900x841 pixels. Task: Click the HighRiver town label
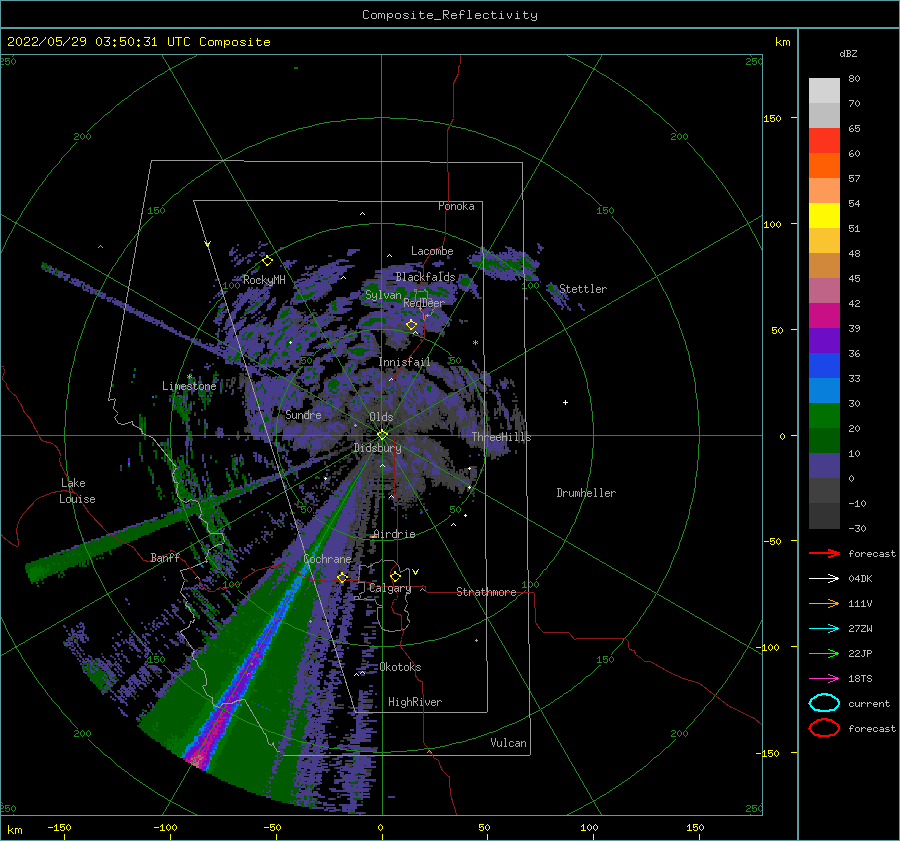point(415,702)
